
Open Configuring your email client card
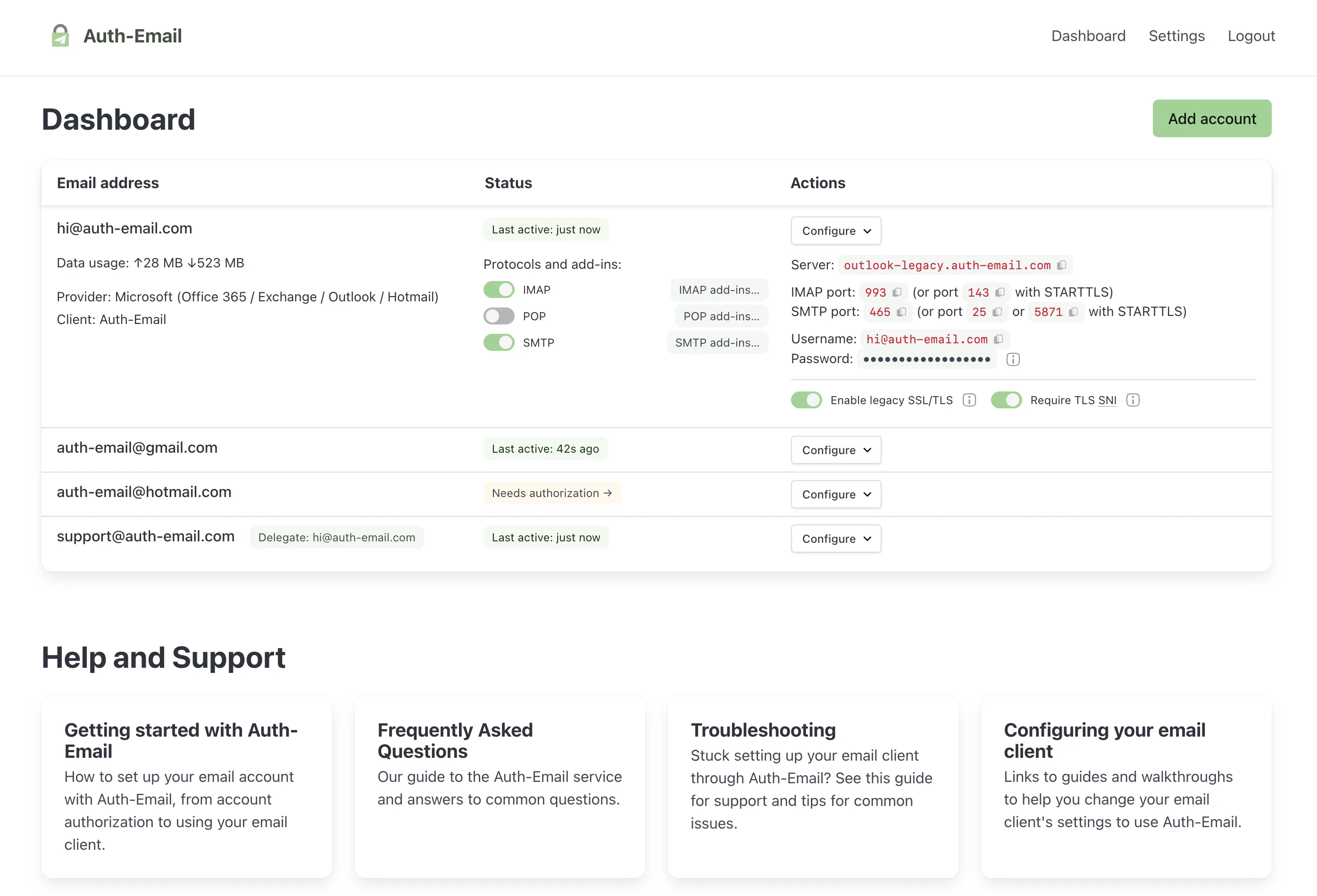coord(1126,787)
